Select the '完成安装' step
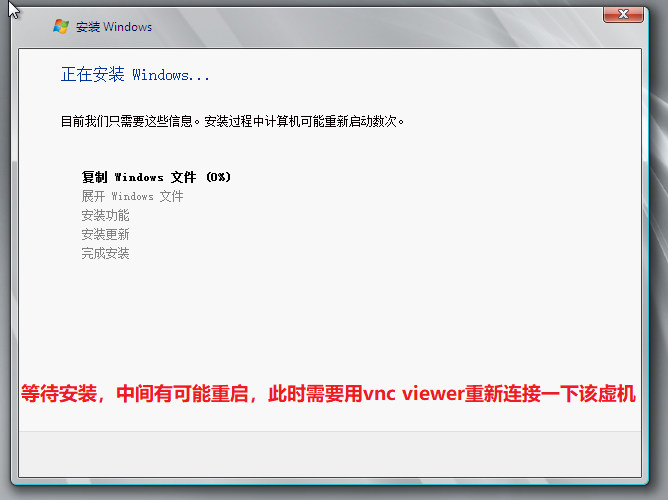The width and height of the screenshot is (668, 500). (105, 253)
